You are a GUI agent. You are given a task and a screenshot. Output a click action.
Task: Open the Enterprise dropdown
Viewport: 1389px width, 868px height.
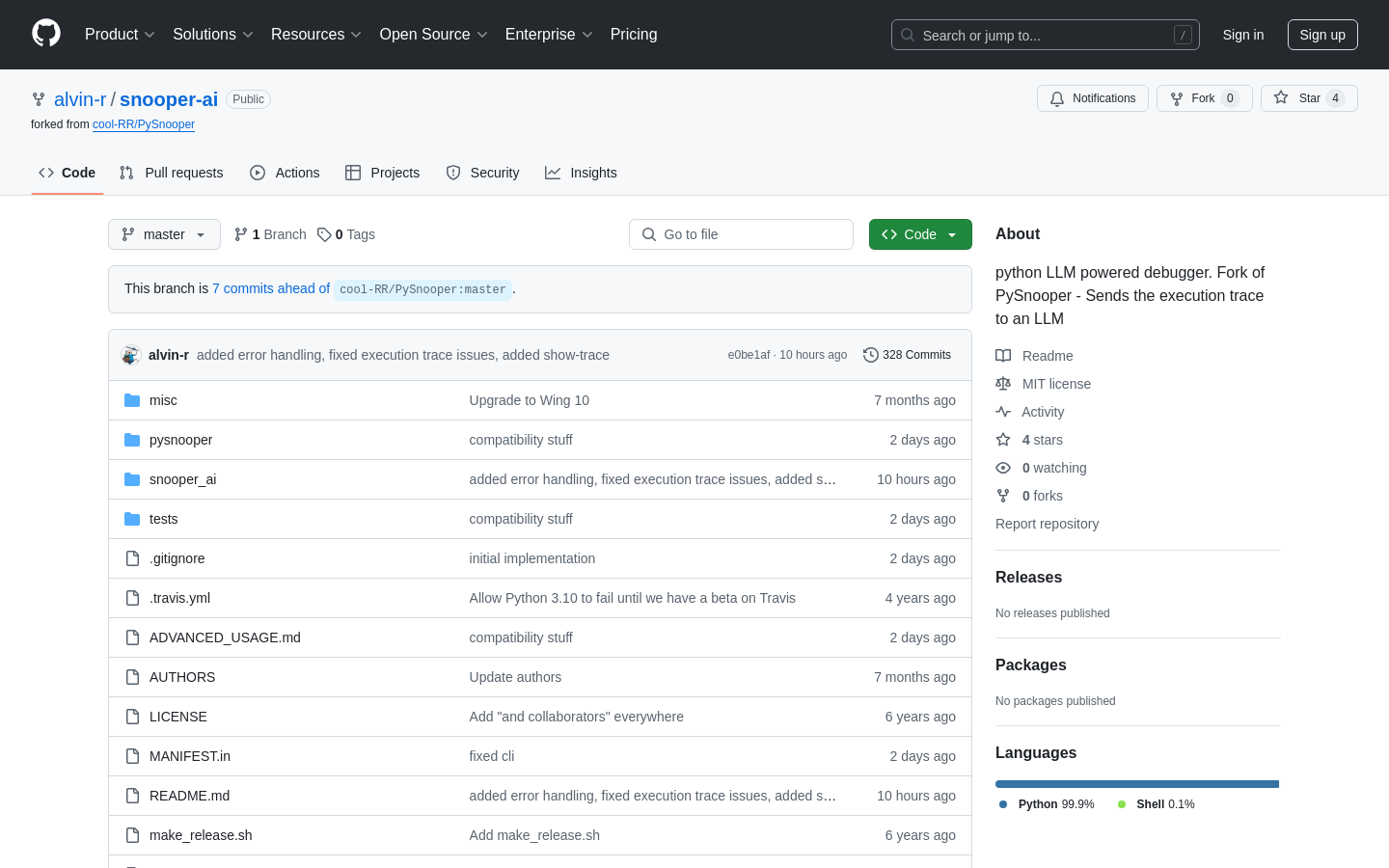550,35
